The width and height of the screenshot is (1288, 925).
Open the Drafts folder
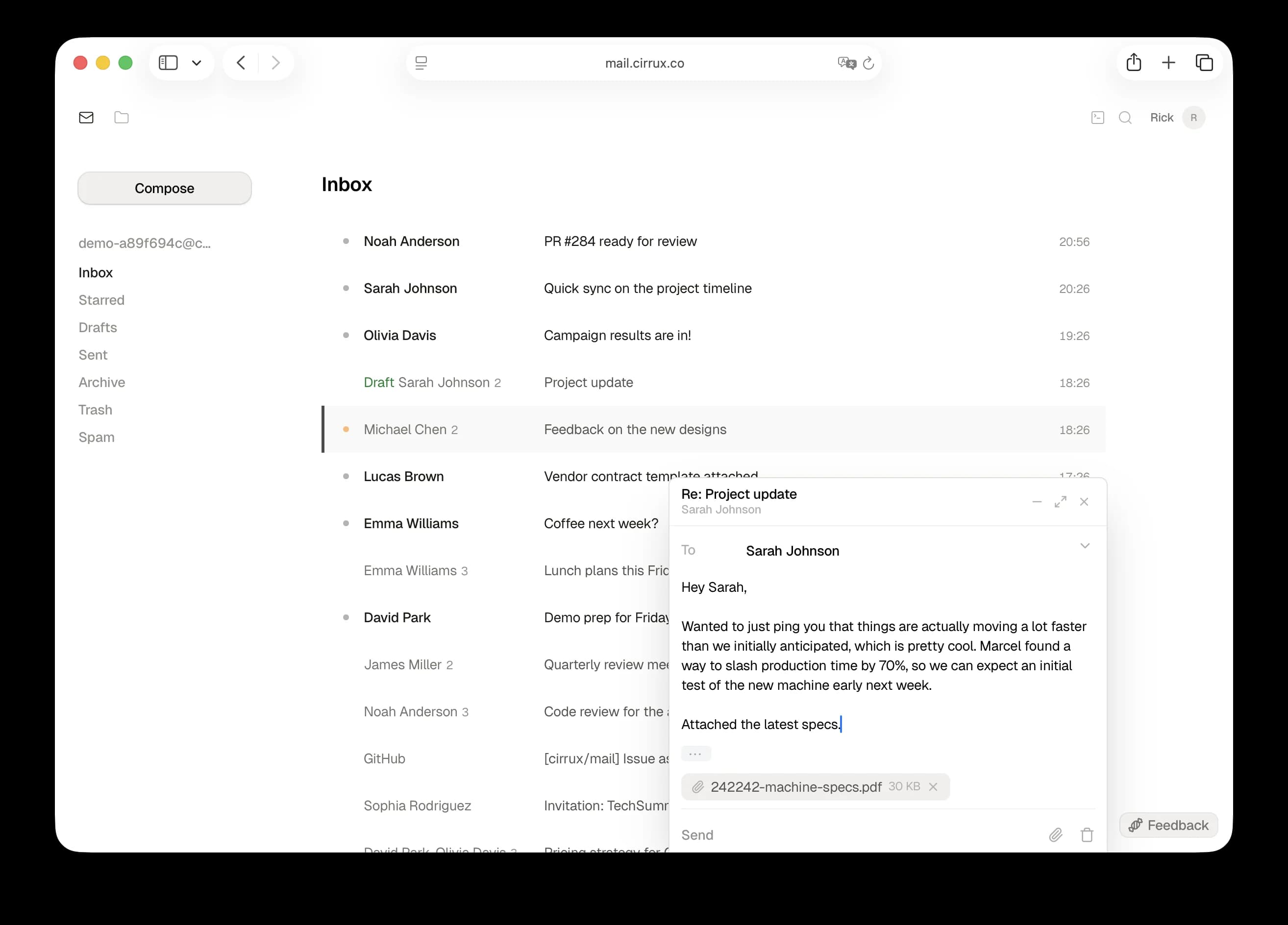(x=98, y=328)
